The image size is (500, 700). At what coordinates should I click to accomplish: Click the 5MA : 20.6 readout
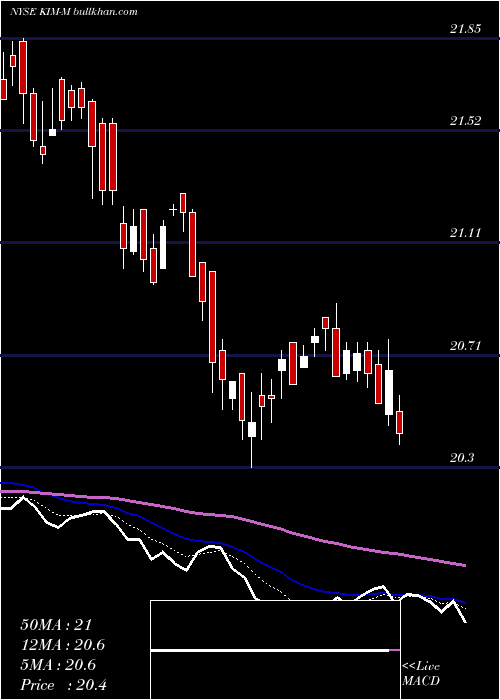coord(58,665)
